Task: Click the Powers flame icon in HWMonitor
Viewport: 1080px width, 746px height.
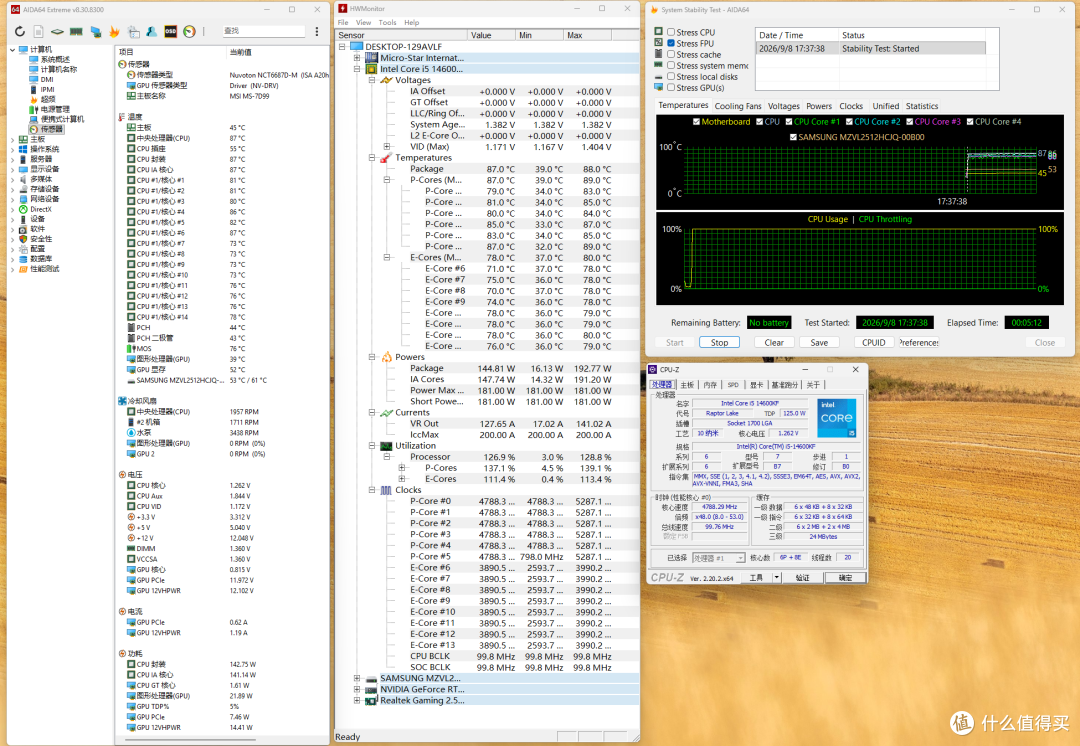Action: (x=386, y=357)
